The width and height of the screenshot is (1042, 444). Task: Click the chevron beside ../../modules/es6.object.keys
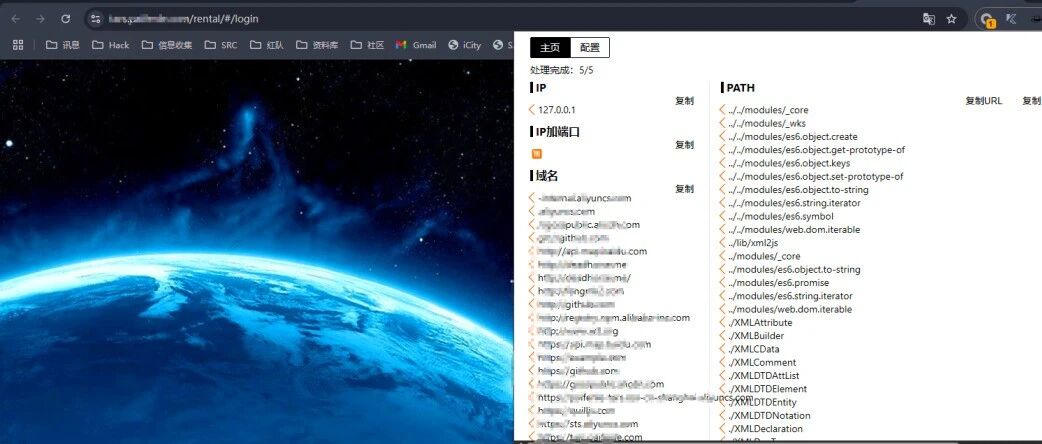[x=722, y=163]
